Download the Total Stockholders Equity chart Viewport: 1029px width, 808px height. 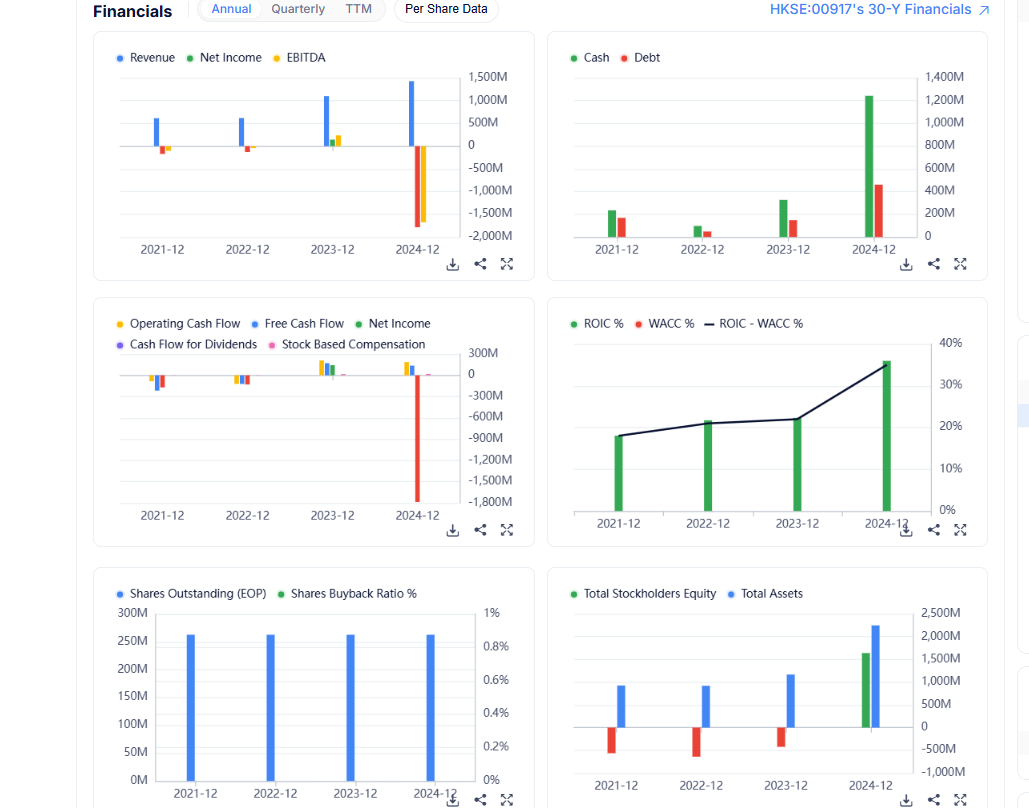coord(906,800)
